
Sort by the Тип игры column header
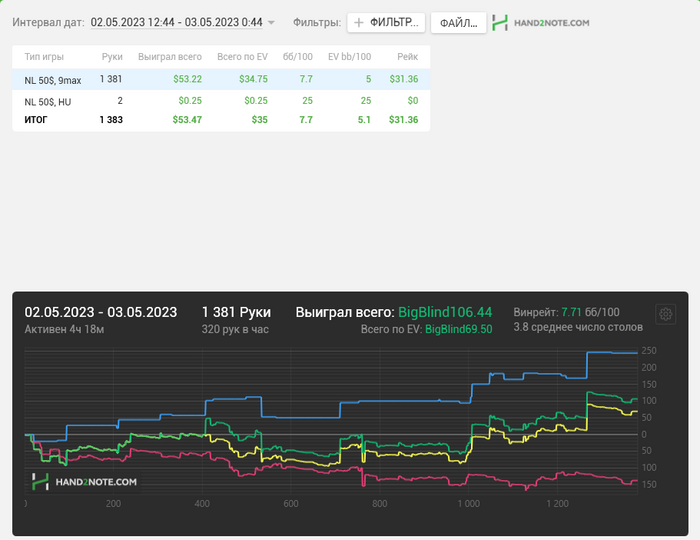(44, 57)
